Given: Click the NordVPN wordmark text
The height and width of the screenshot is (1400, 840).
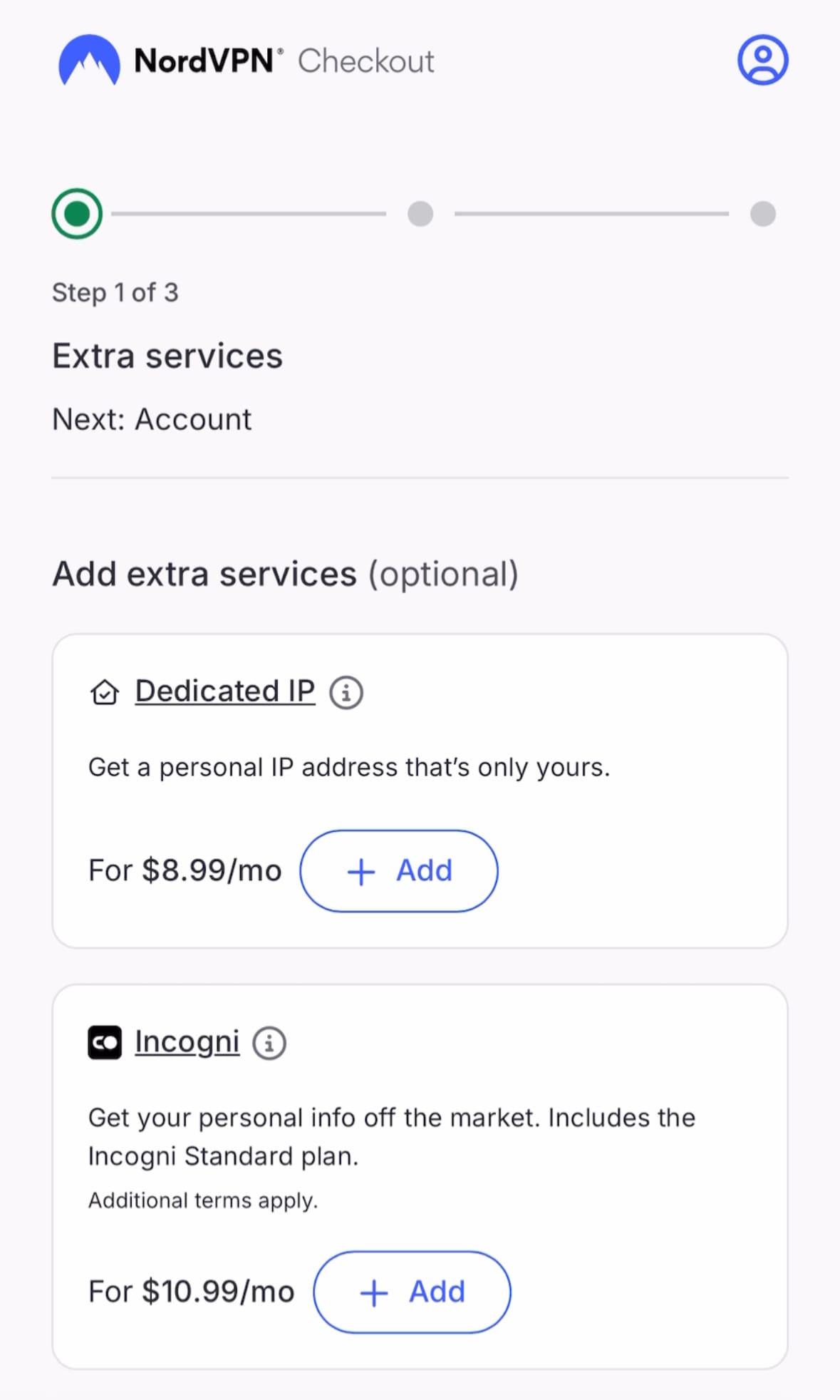Looking at the screenshot, I should click(x=204, y=61).
